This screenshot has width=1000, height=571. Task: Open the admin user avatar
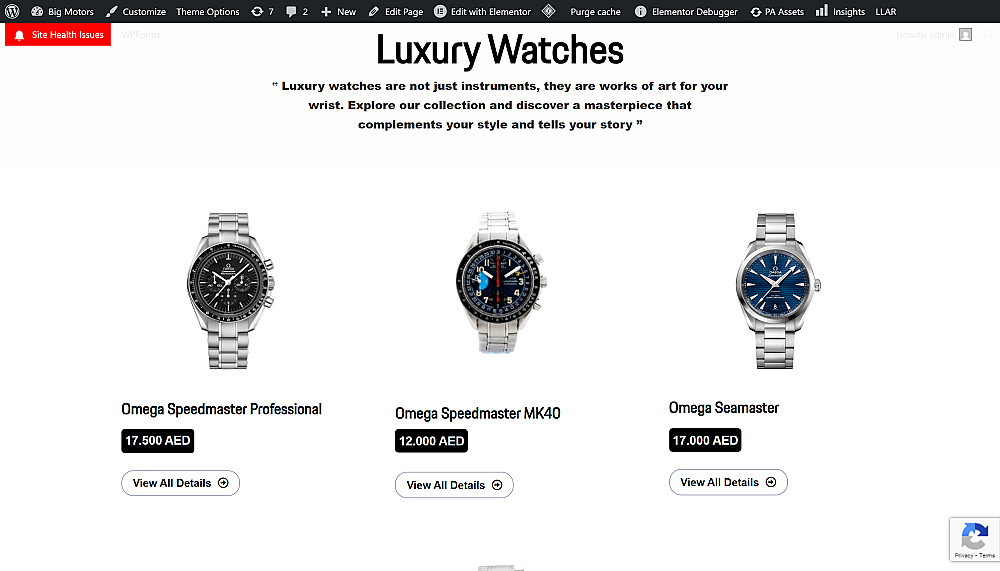click(966, 34)
